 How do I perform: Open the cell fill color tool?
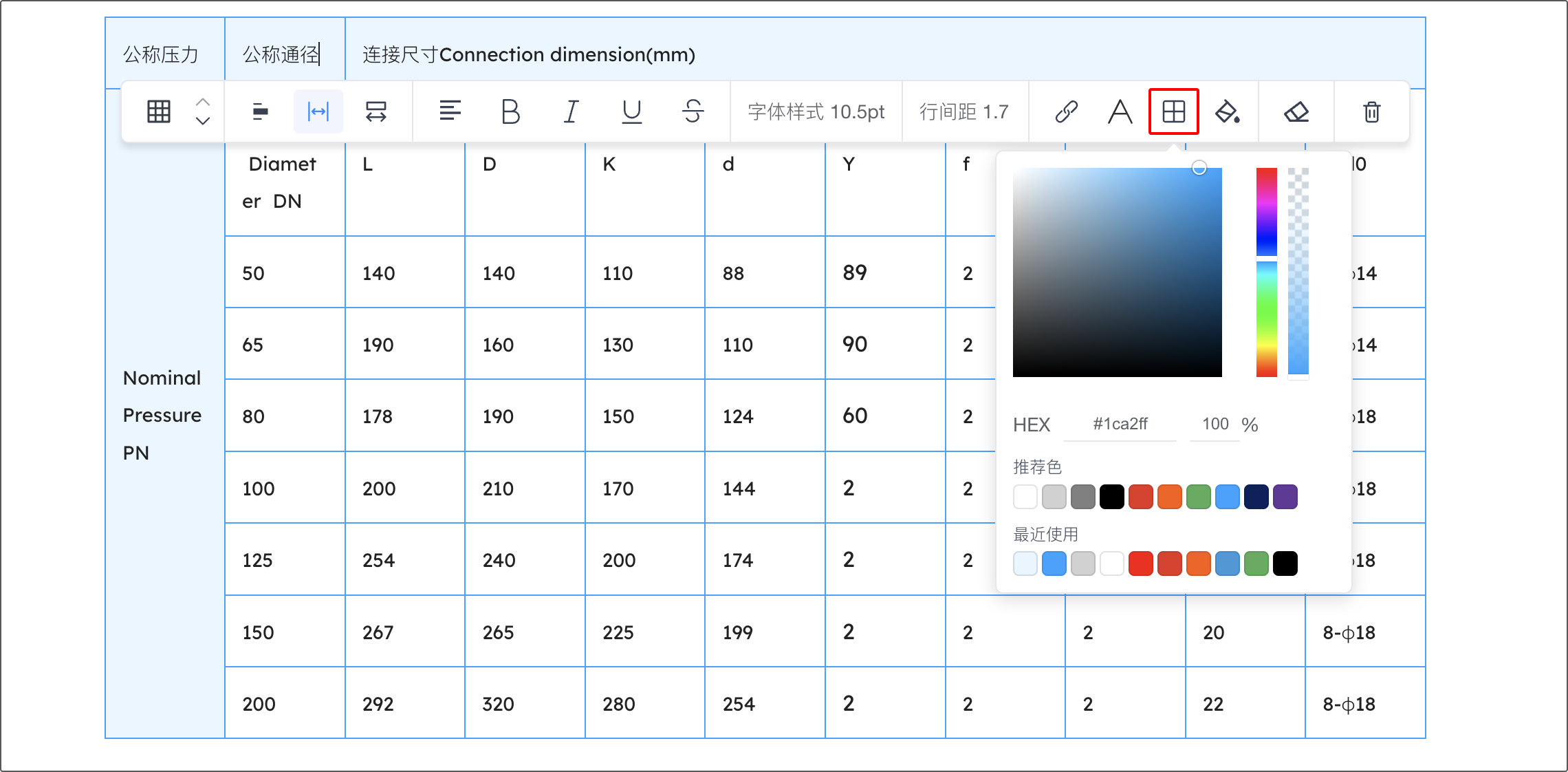tap(1228, 111)
